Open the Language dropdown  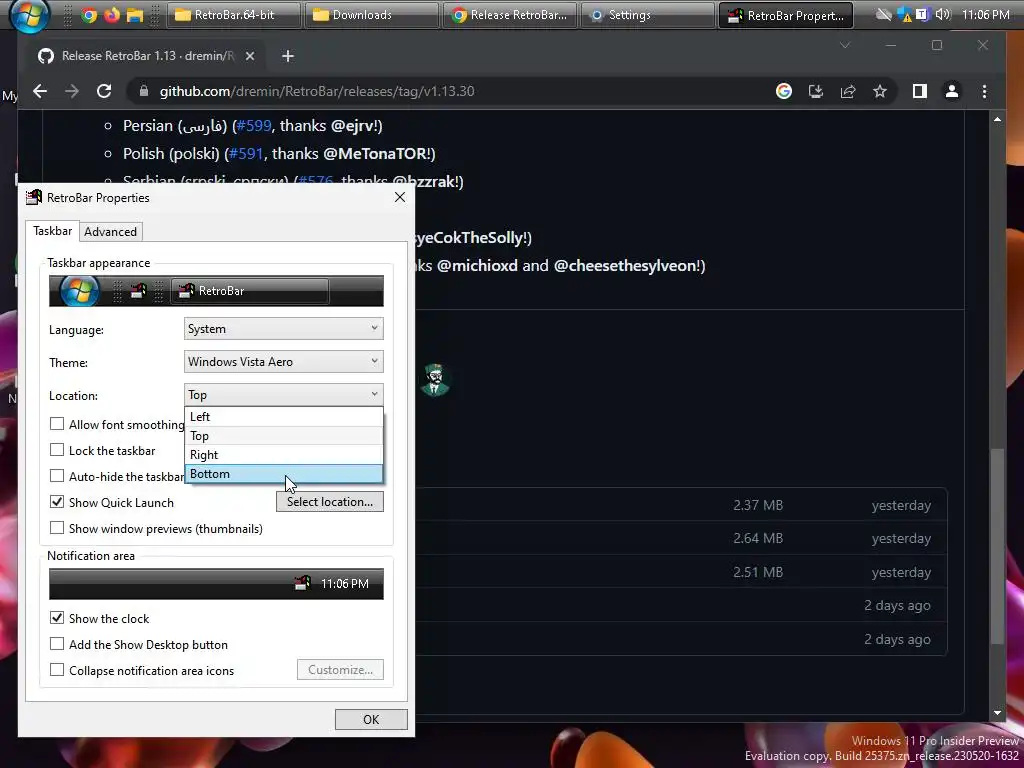point(283,328)
